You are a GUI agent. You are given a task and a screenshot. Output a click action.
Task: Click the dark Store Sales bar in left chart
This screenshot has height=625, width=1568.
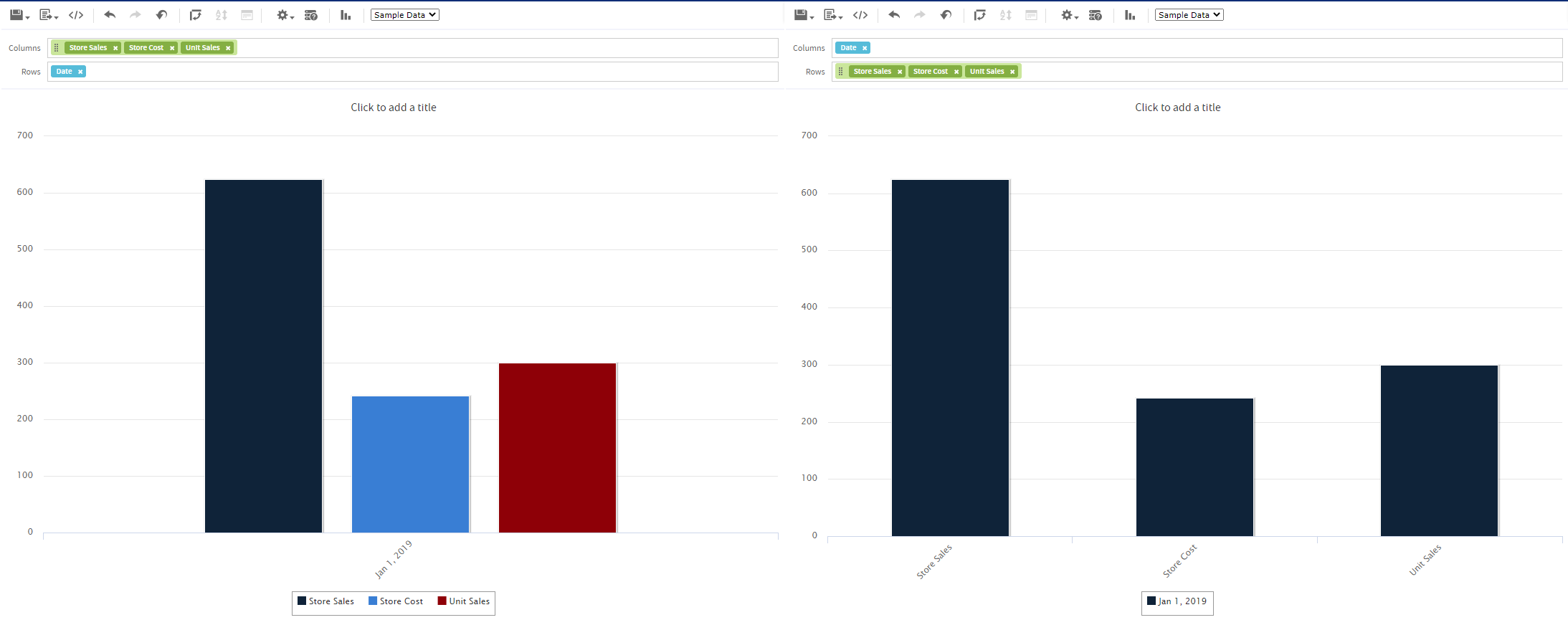click(x=264, y=356)
